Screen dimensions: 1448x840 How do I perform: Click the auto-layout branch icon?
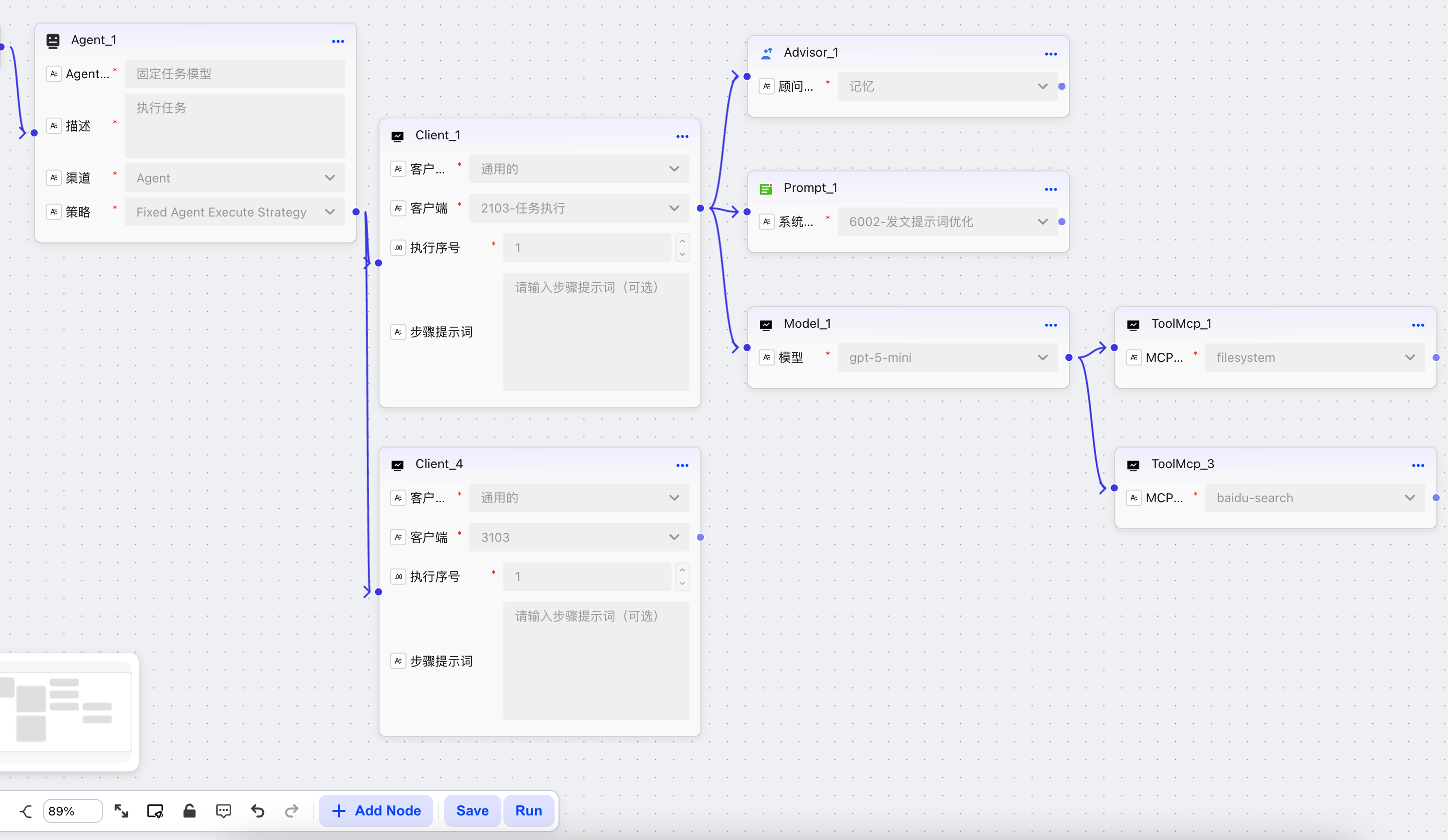coord(25,811)
